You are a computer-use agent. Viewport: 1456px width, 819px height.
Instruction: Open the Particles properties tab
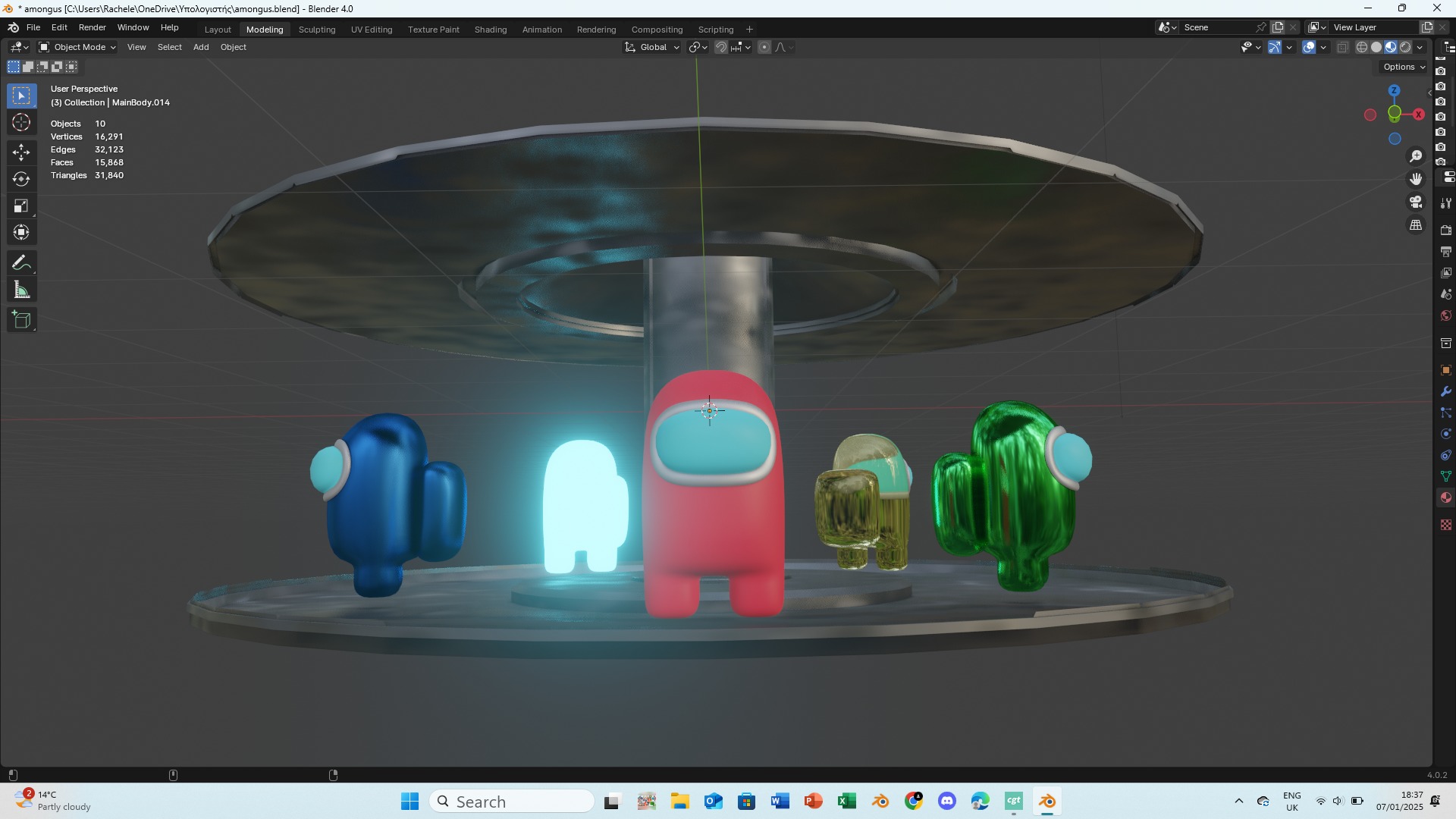[x=1446, y=413]
